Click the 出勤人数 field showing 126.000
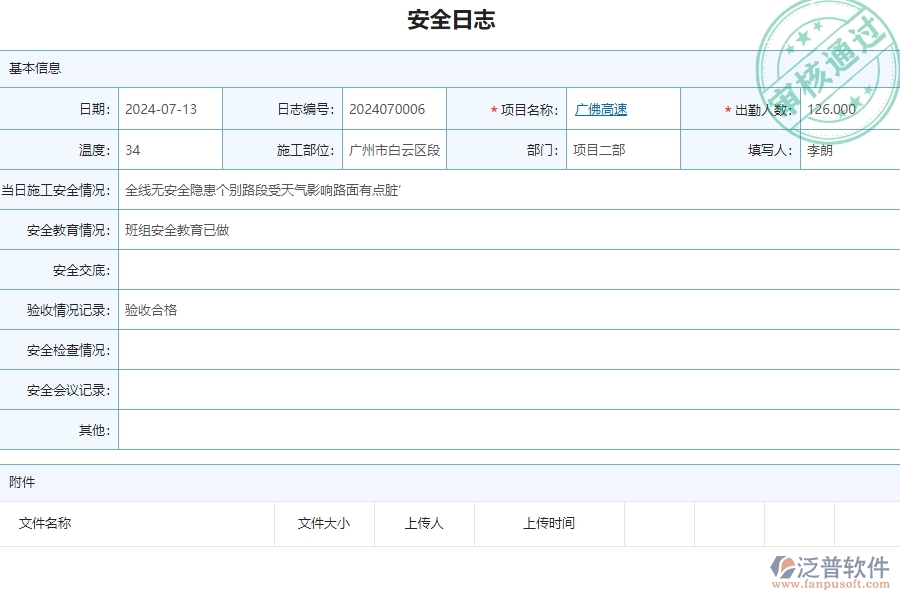Viewport: 900px width, 600px height. 832,109
